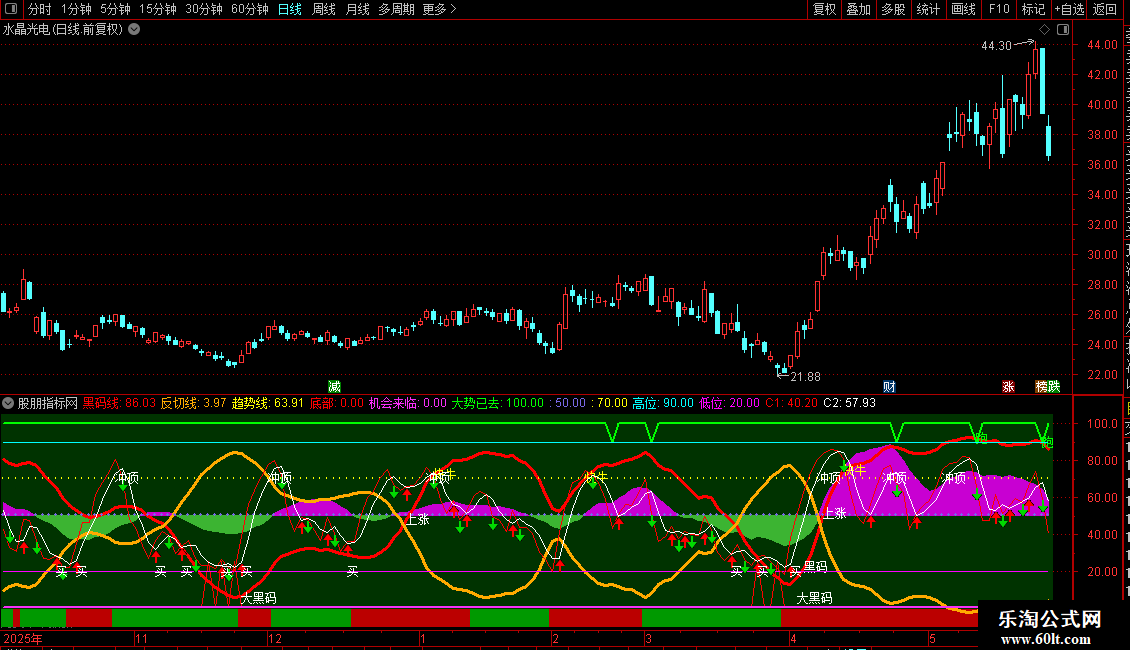
Task: Open the 股朋指标网 indicator dropdown arrow
Action: tap(8, 403)
